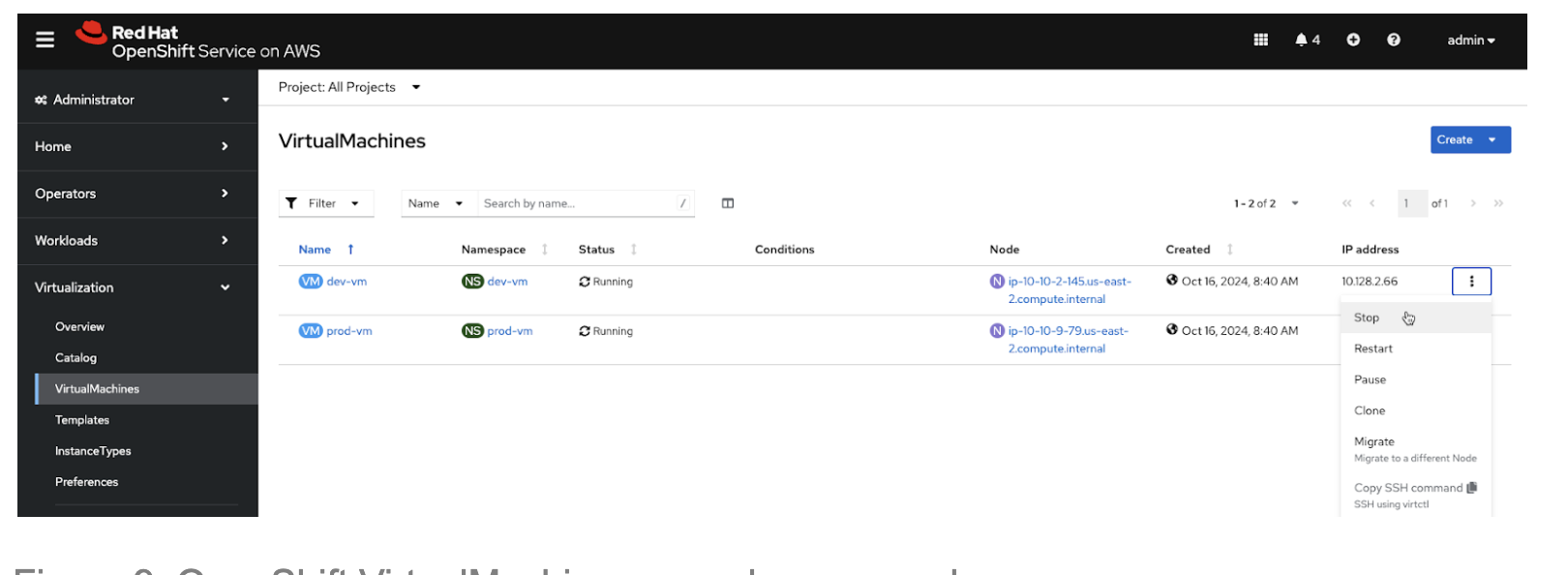Toggle the kebab actions menu for dev-vm
Viewport: 1568px width, 575px height.
coord(1471,282)
